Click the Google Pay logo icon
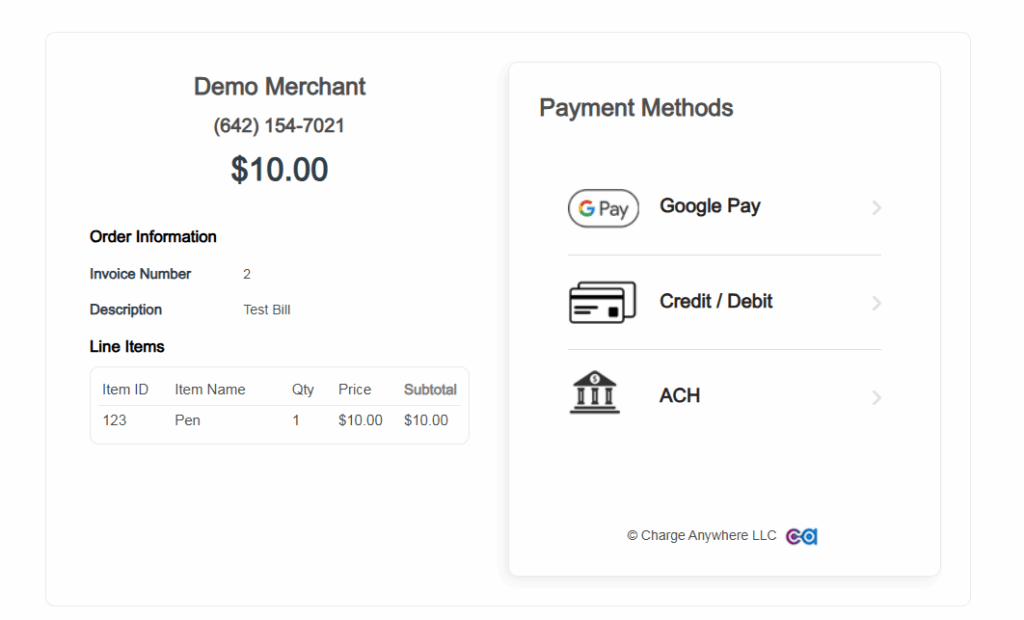This screenshot has width=1024, height=620. (x=603, y=208)
